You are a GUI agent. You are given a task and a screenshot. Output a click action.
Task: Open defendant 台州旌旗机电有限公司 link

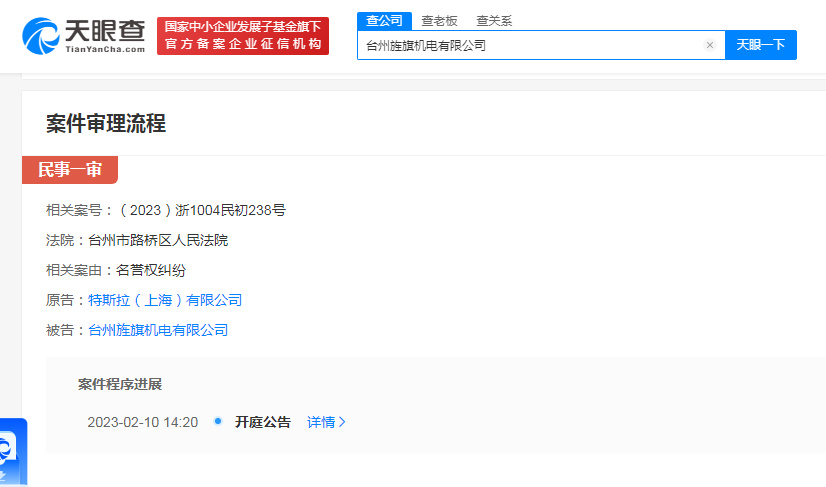158,330
